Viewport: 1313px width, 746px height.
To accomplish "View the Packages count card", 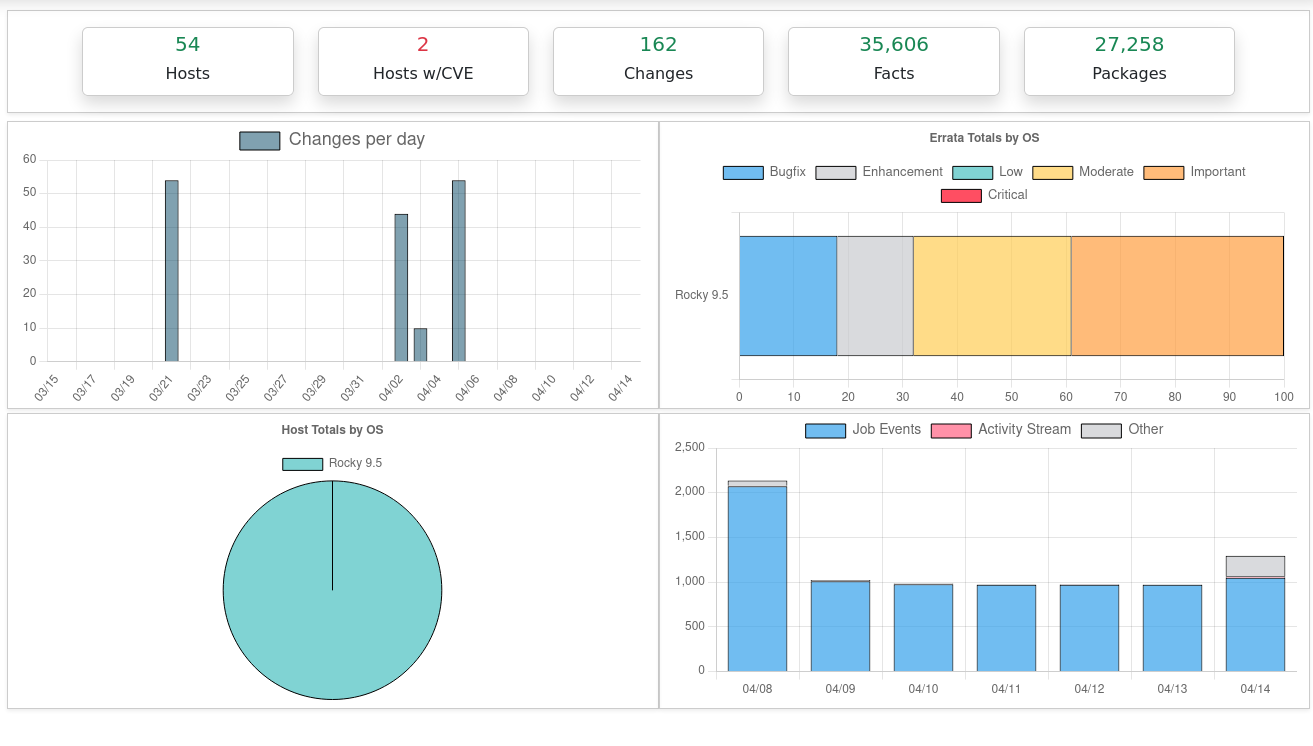I will (1129, 61).
